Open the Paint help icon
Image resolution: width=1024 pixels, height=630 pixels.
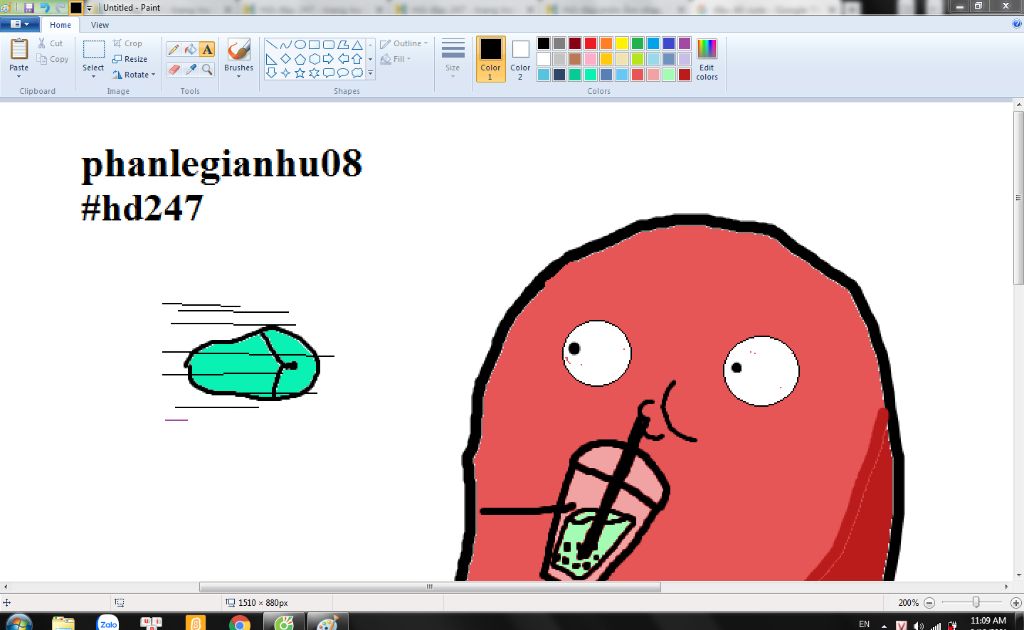click(x=1017, y=24)
